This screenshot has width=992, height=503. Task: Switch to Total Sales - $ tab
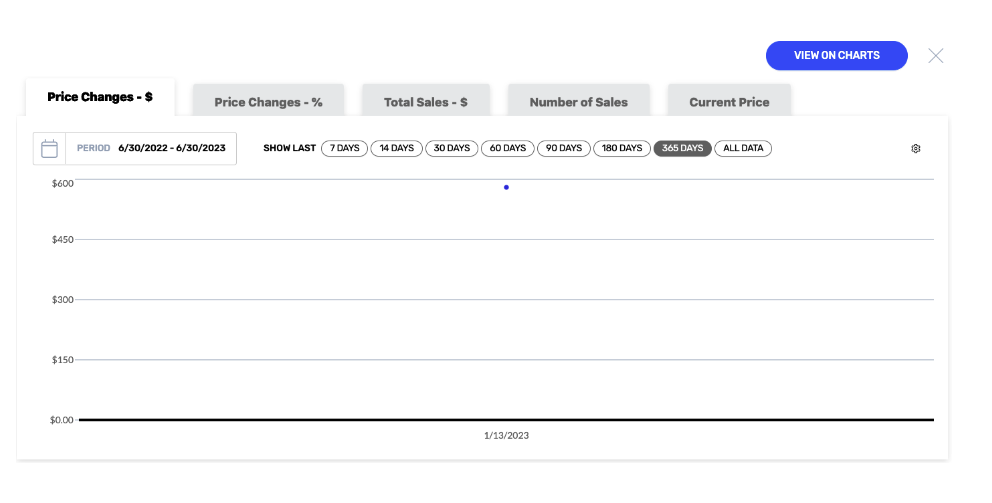pyautogui.click(x=426, y=102)
